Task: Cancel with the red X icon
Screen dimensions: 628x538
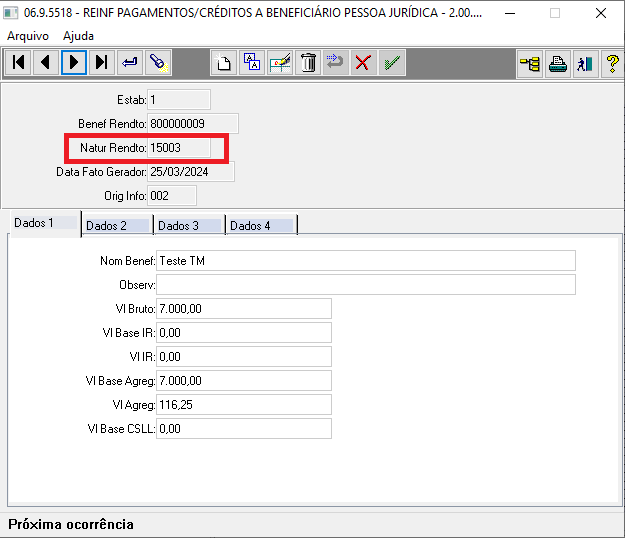Action: [x=364, y=62]
